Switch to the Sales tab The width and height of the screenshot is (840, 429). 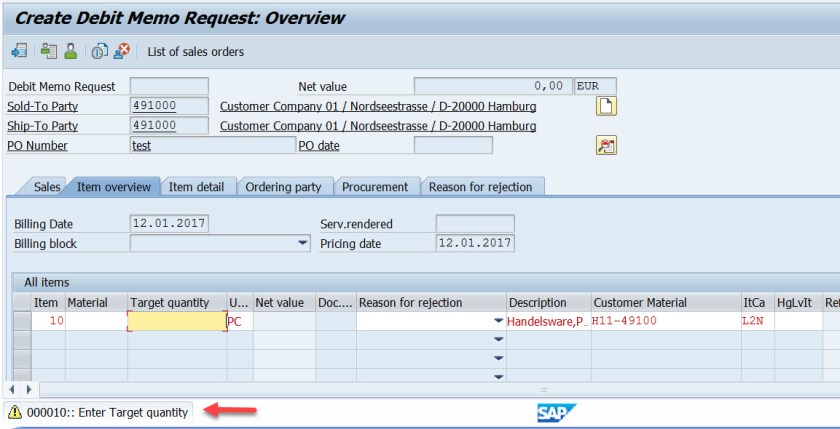pyautogui.click(x=47, y=187)
